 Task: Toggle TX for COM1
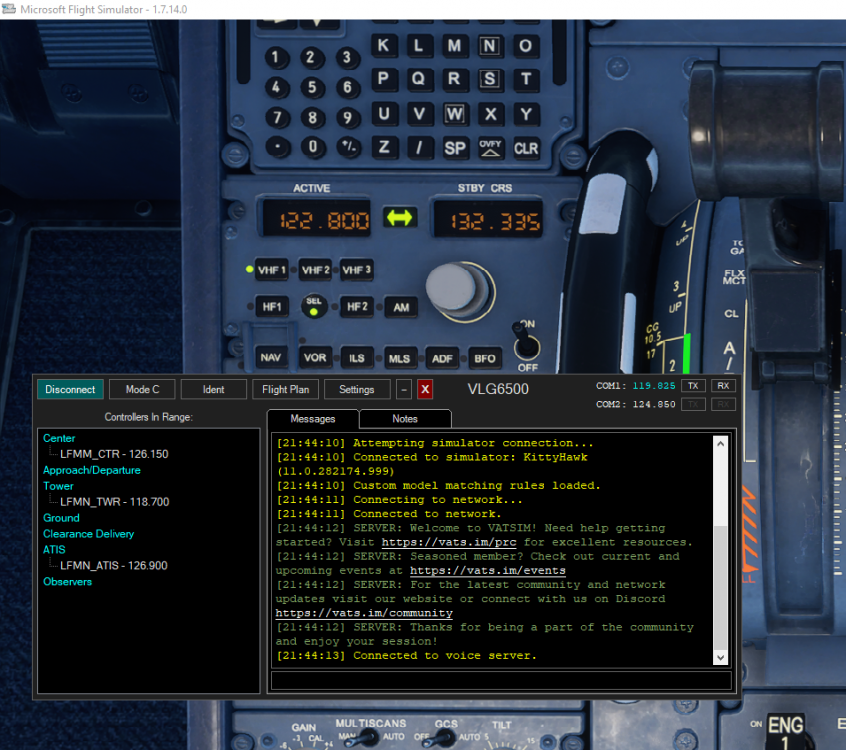click(x=693, y=385)
